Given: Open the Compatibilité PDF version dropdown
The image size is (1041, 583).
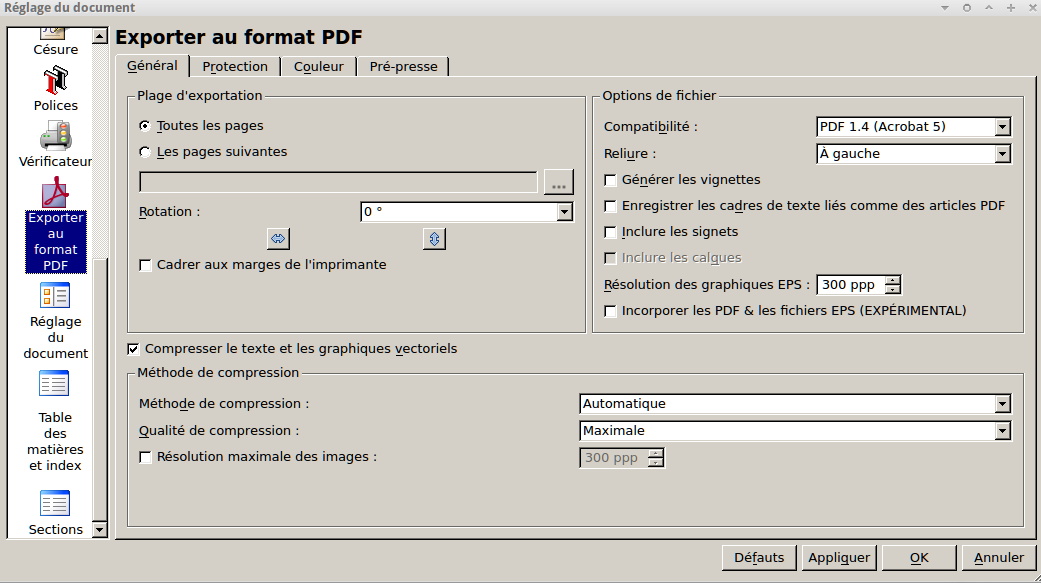Looking at the screenshot, I should click(x=914, y=127).
